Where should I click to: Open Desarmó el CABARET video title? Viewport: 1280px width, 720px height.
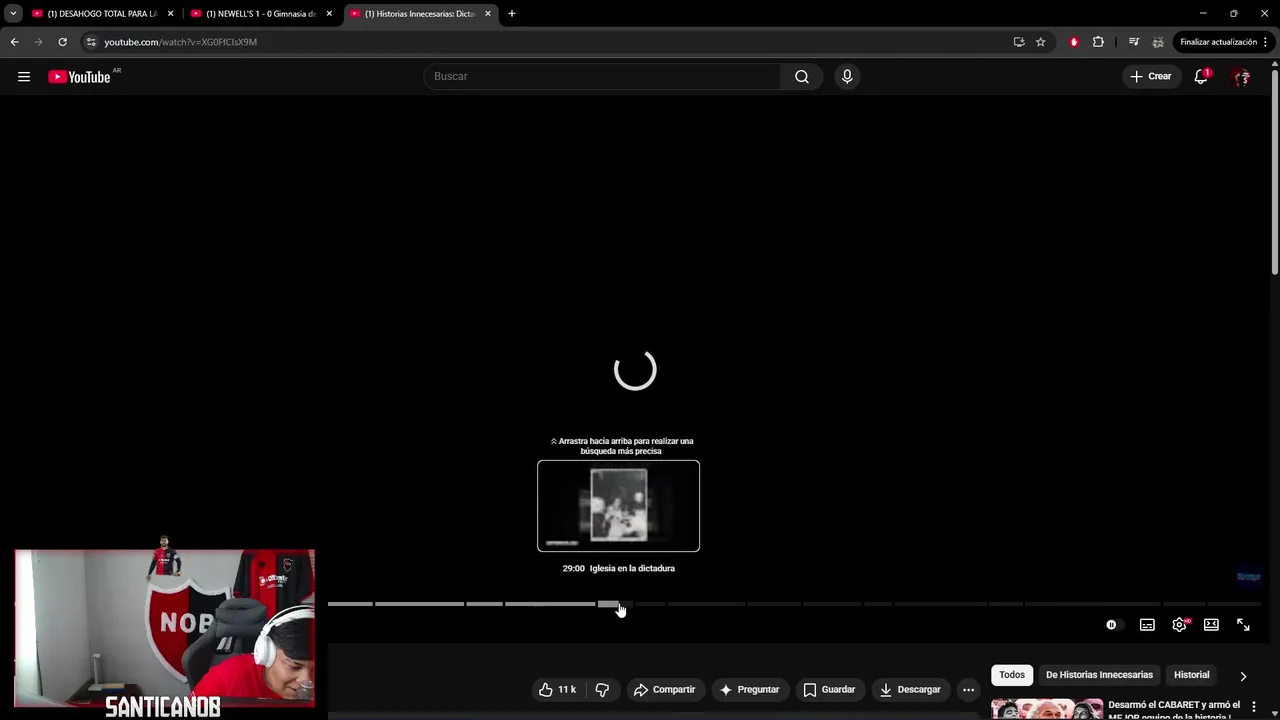click(x=1174, y=709)
